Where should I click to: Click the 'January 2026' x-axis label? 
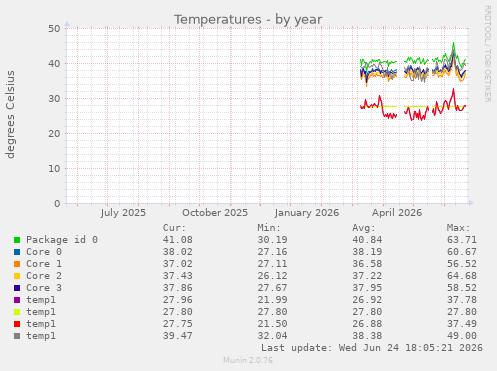tap(307, 213)
